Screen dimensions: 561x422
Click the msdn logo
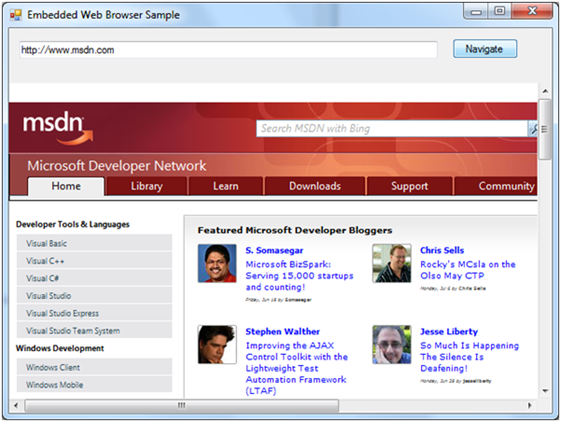(58, 129)
